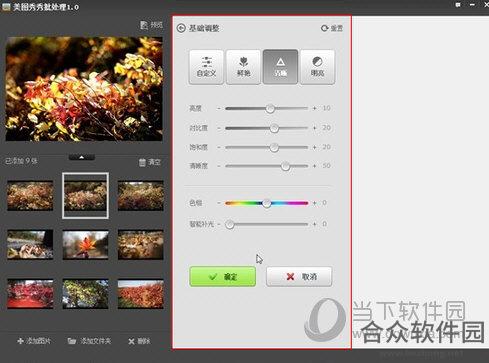Select the bright red leaves thumbnail

coord(30,294)
